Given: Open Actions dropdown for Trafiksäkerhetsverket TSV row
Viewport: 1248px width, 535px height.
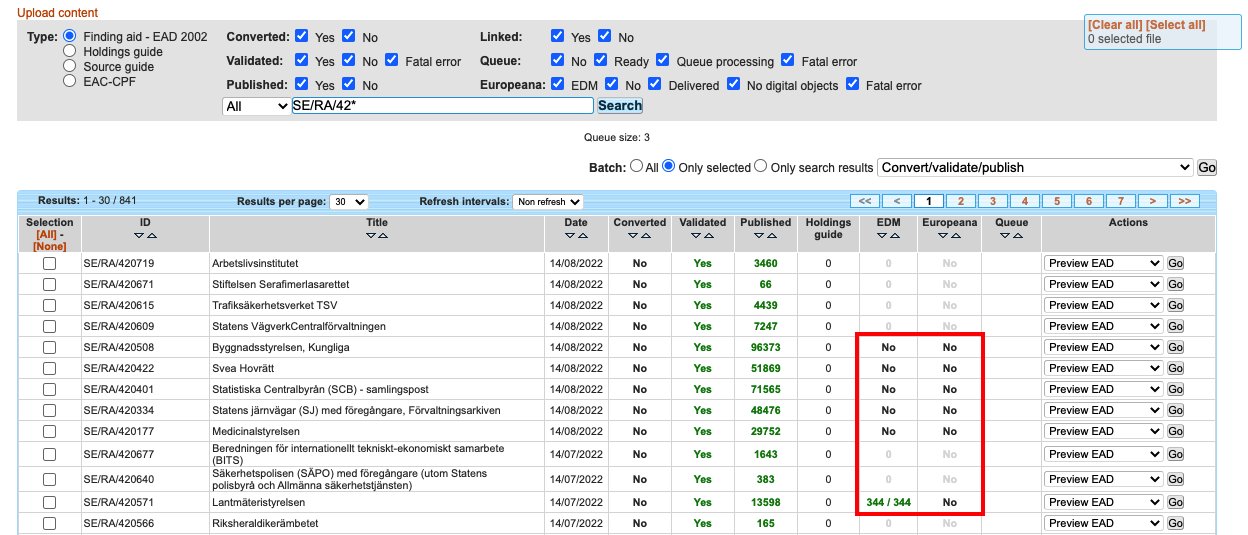Looking at the screenshot, I should tap(1104, 305).
